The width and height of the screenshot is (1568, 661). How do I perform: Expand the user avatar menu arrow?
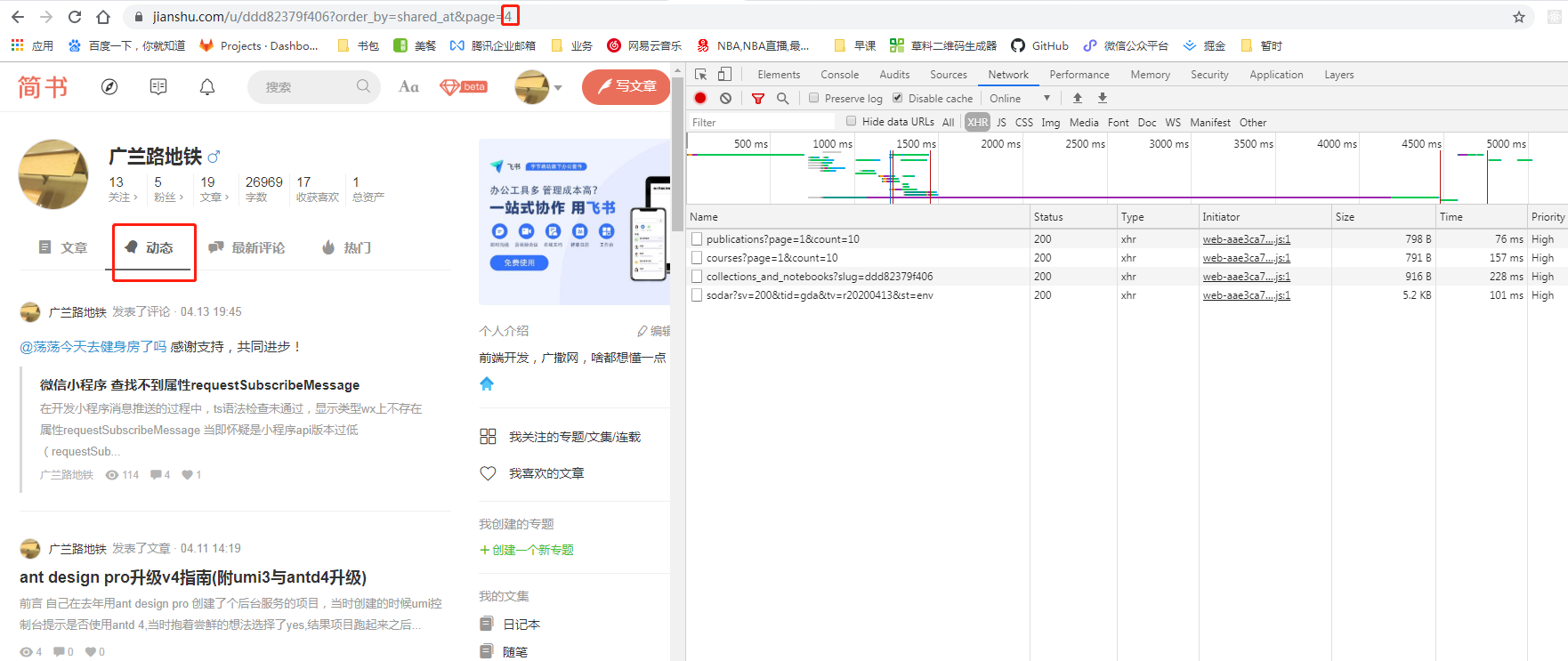558,87
